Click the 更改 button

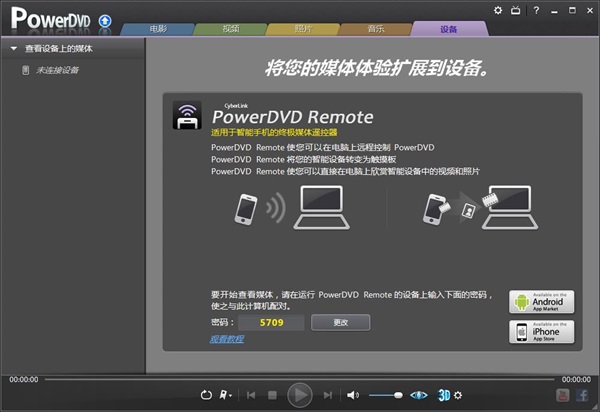point(341,322)
